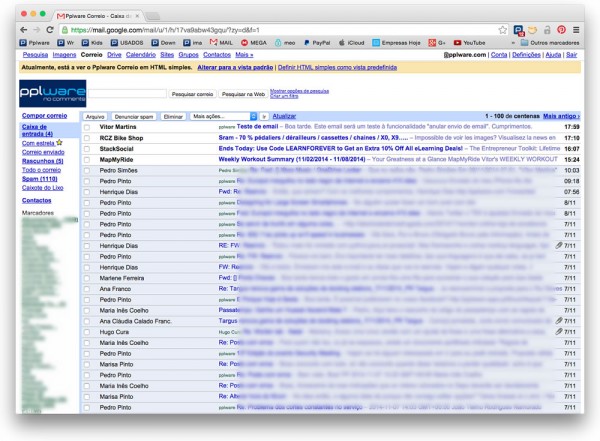Open the Empresas Hoje bookmark

(396, 43)
